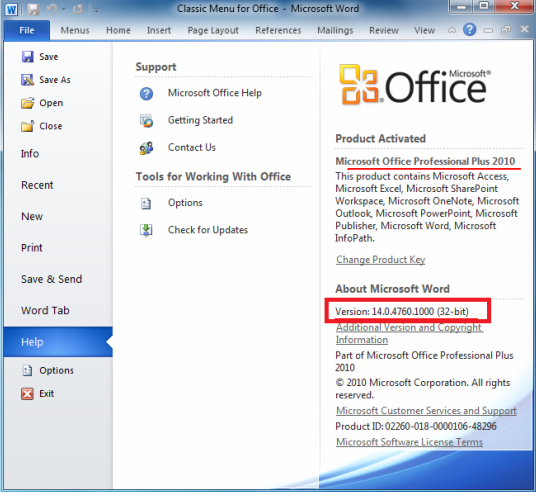Close the document with the ribbon X
536x492 pixels.
pyautogui.click(x=524, y=29)
